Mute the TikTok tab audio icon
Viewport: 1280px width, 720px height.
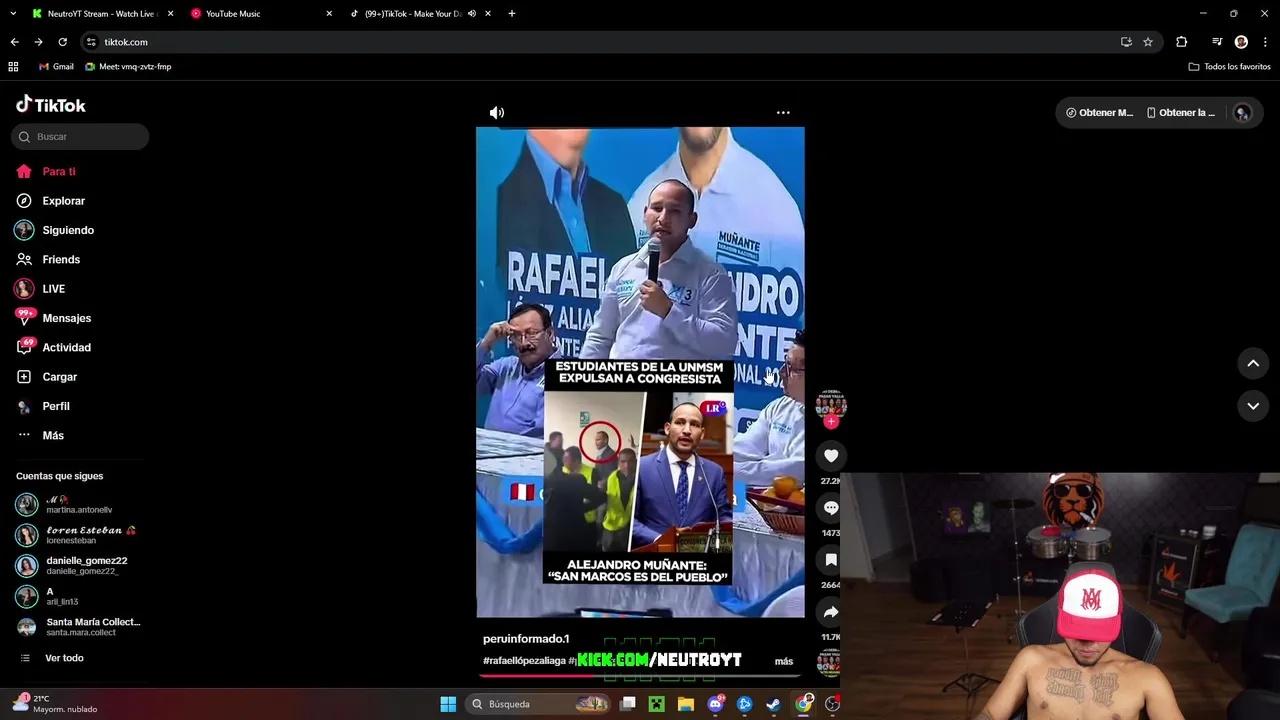coord(472,14)
